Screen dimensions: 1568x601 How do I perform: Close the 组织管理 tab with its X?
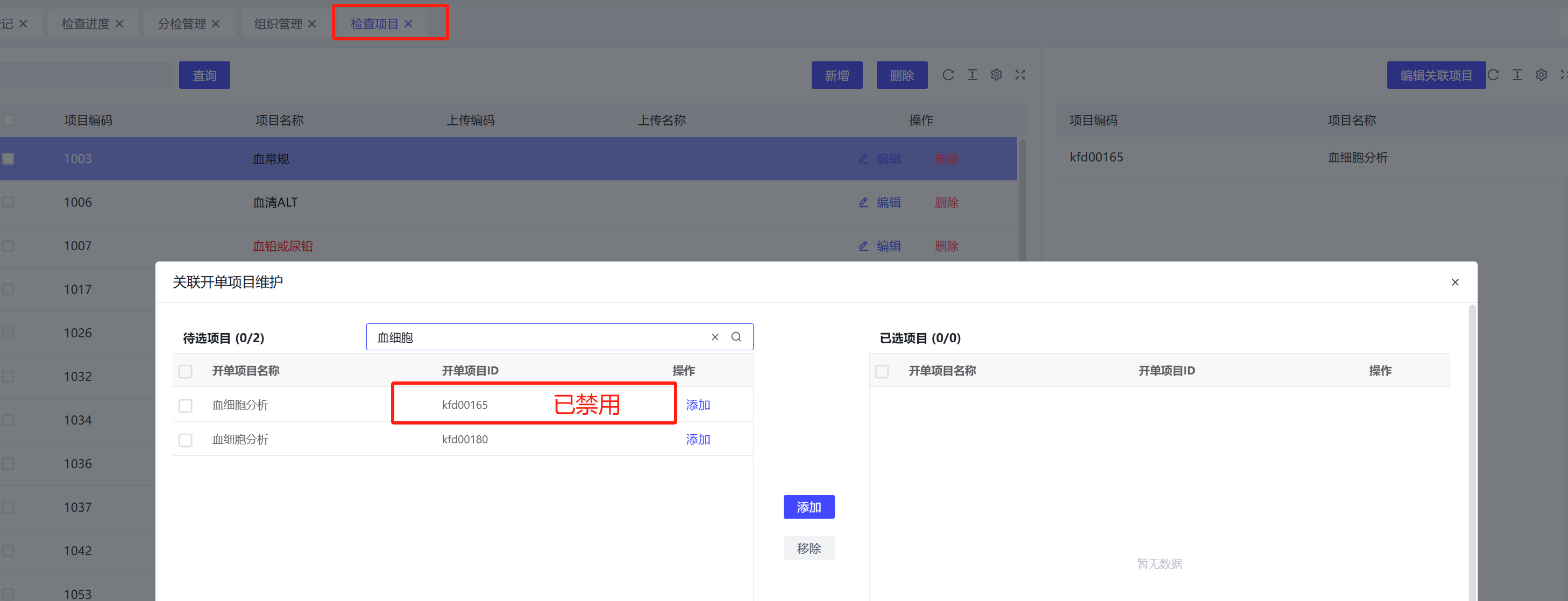pos(311,24)
